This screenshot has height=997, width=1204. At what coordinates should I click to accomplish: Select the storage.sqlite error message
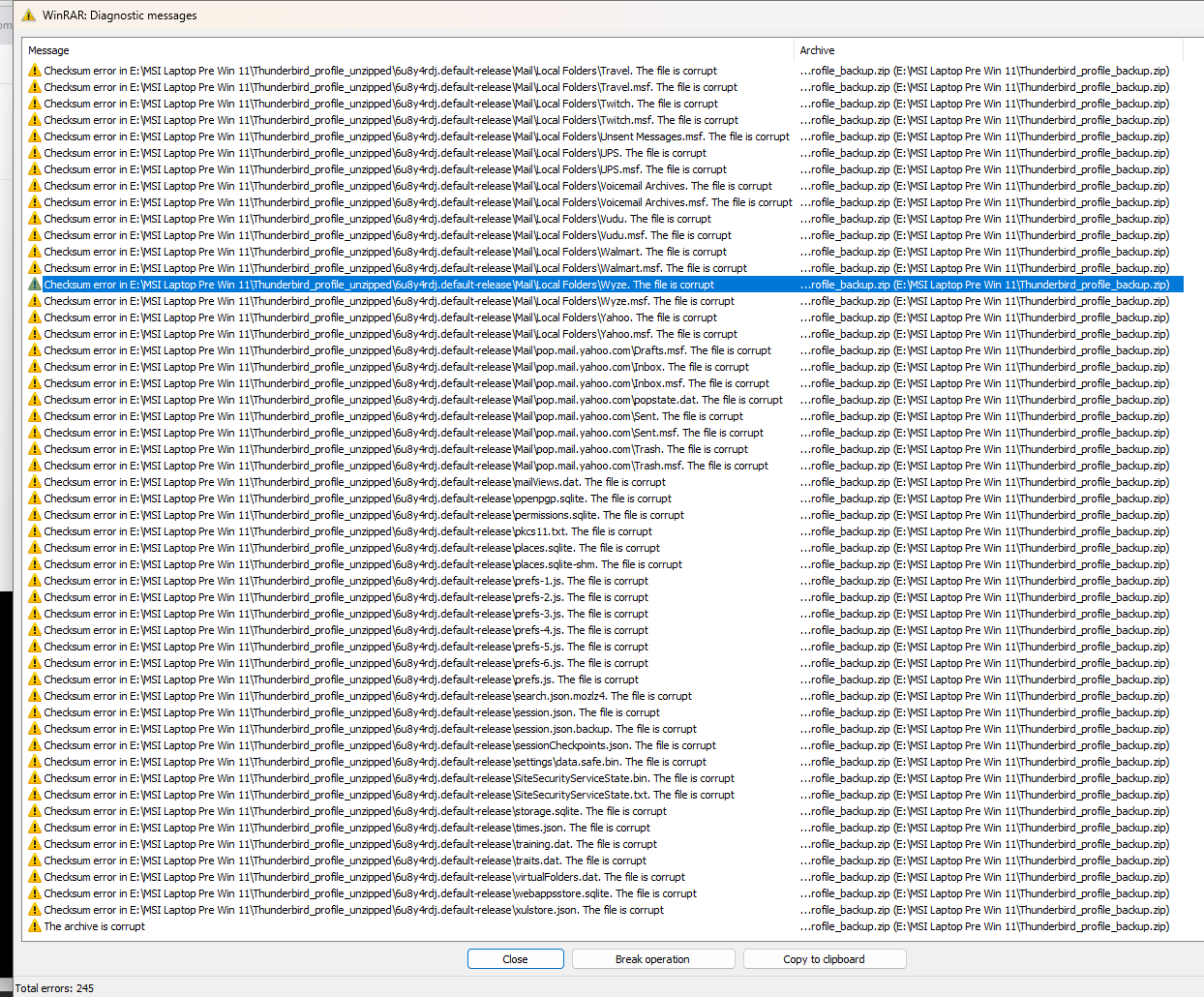pyautogui.click(x=355, y=811)
